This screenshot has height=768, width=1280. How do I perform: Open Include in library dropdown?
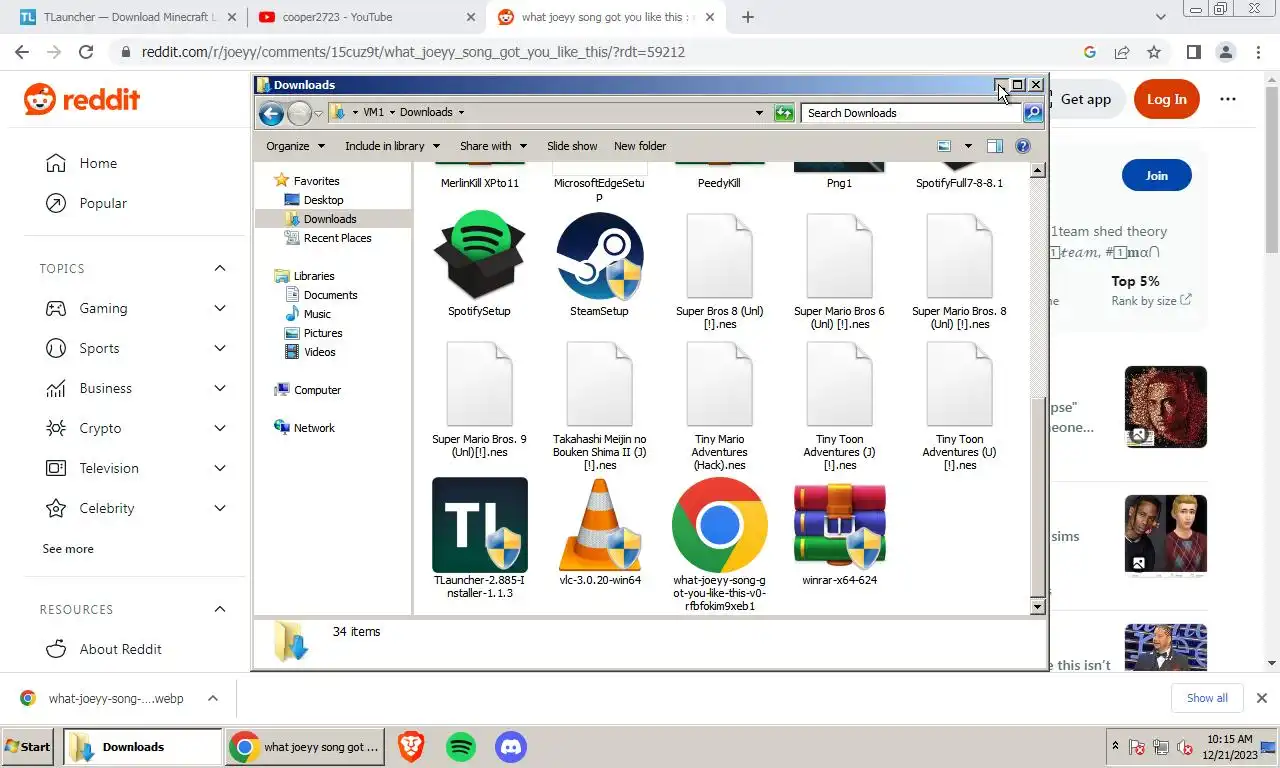click(x=392, y=146)
